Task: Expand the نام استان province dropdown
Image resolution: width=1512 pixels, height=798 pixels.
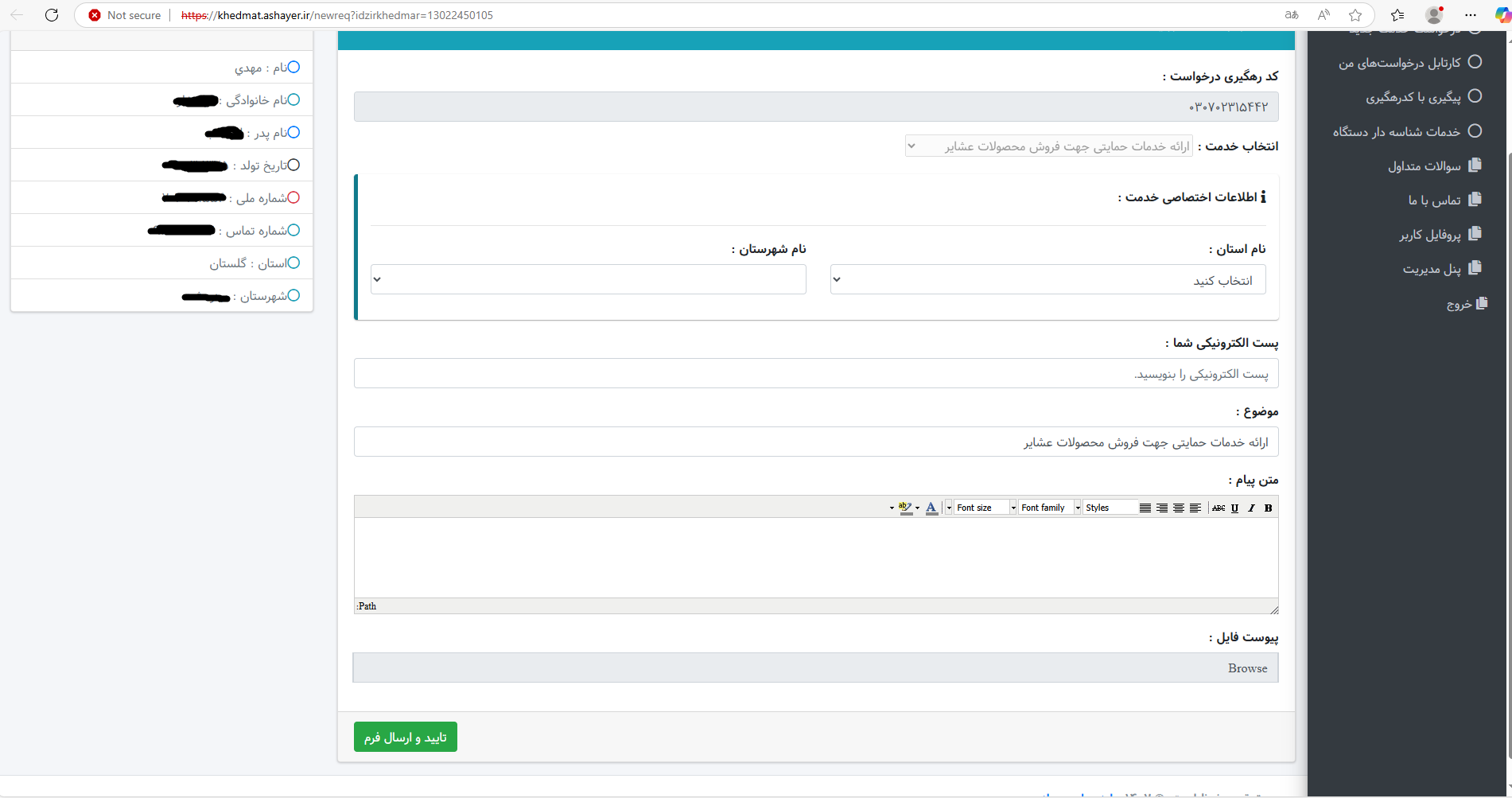Action: click(1048, 280)
